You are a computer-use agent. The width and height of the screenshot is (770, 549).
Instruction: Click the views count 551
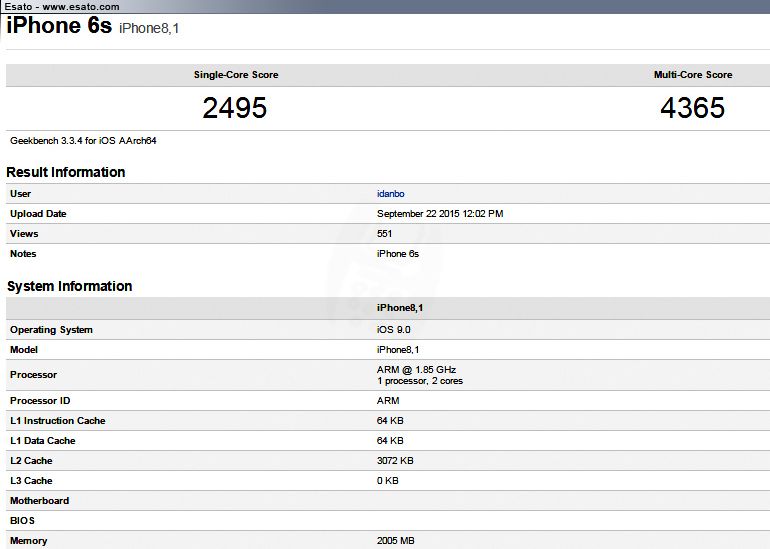(384, 234)
